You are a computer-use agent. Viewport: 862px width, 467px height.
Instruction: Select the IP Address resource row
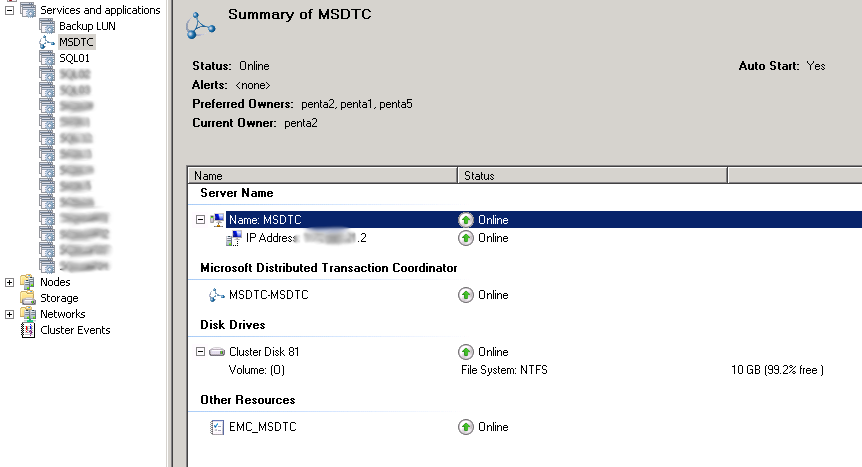point(306,238)
